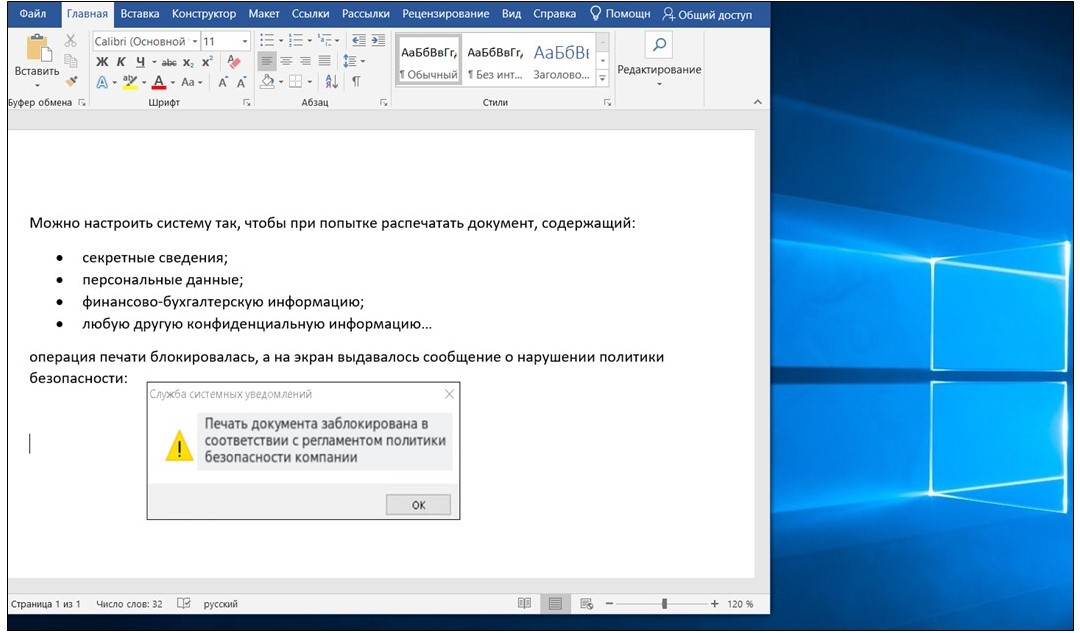The width and height of the screenshot is (1080, 633).
Task: Increase paragraph indent icon
Action: coord(378,41)
